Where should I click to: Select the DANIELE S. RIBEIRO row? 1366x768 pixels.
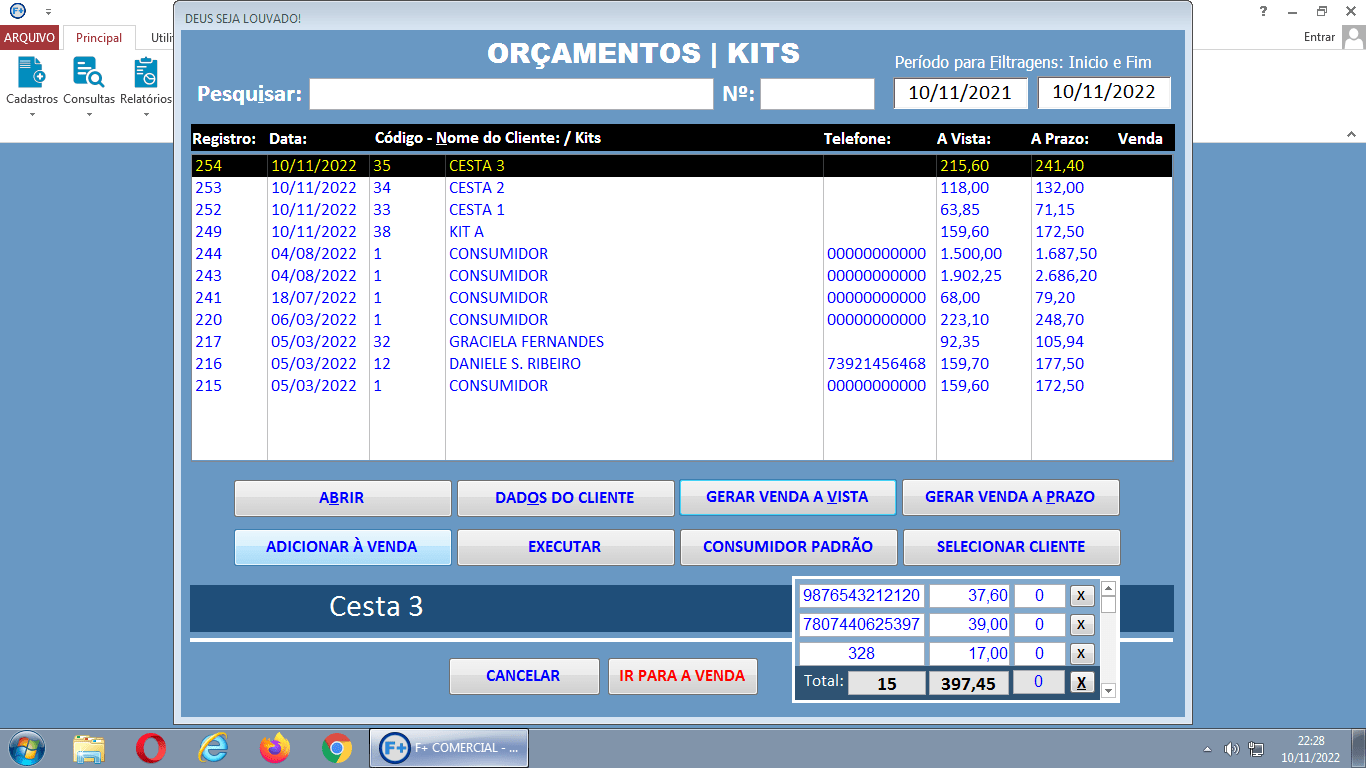click(681, 364)
